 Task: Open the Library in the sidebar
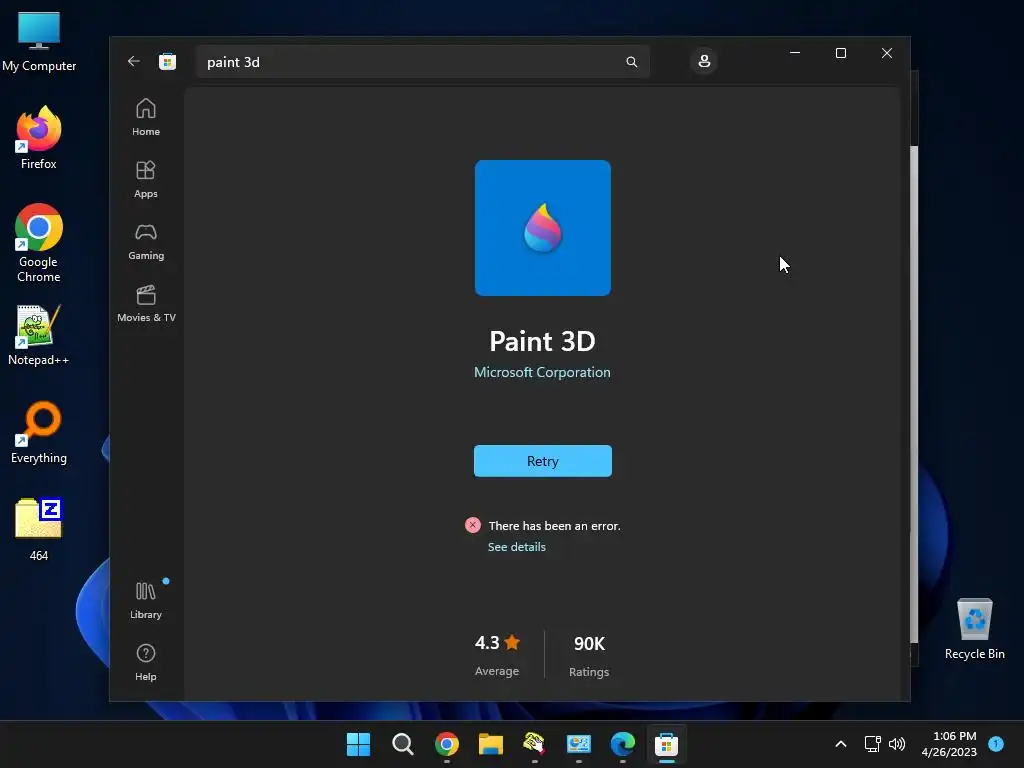(146, 600)
